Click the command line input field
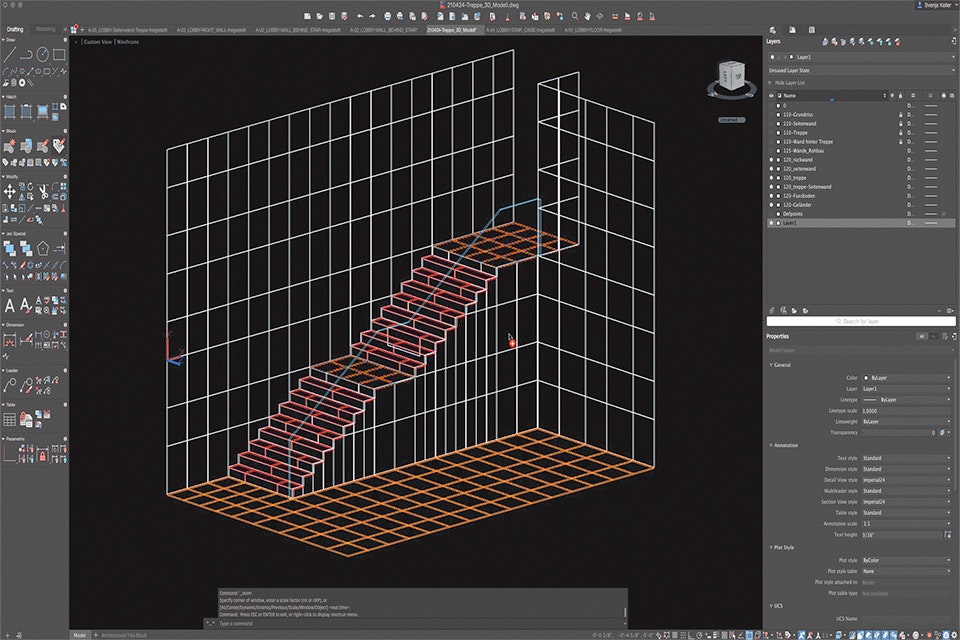 (419, 623)
